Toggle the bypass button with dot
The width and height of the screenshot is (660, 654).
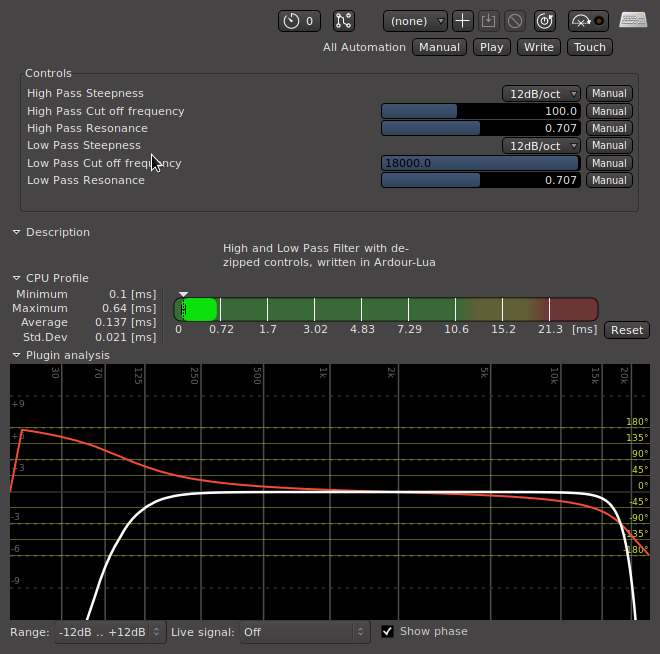(x=588, y=21)
